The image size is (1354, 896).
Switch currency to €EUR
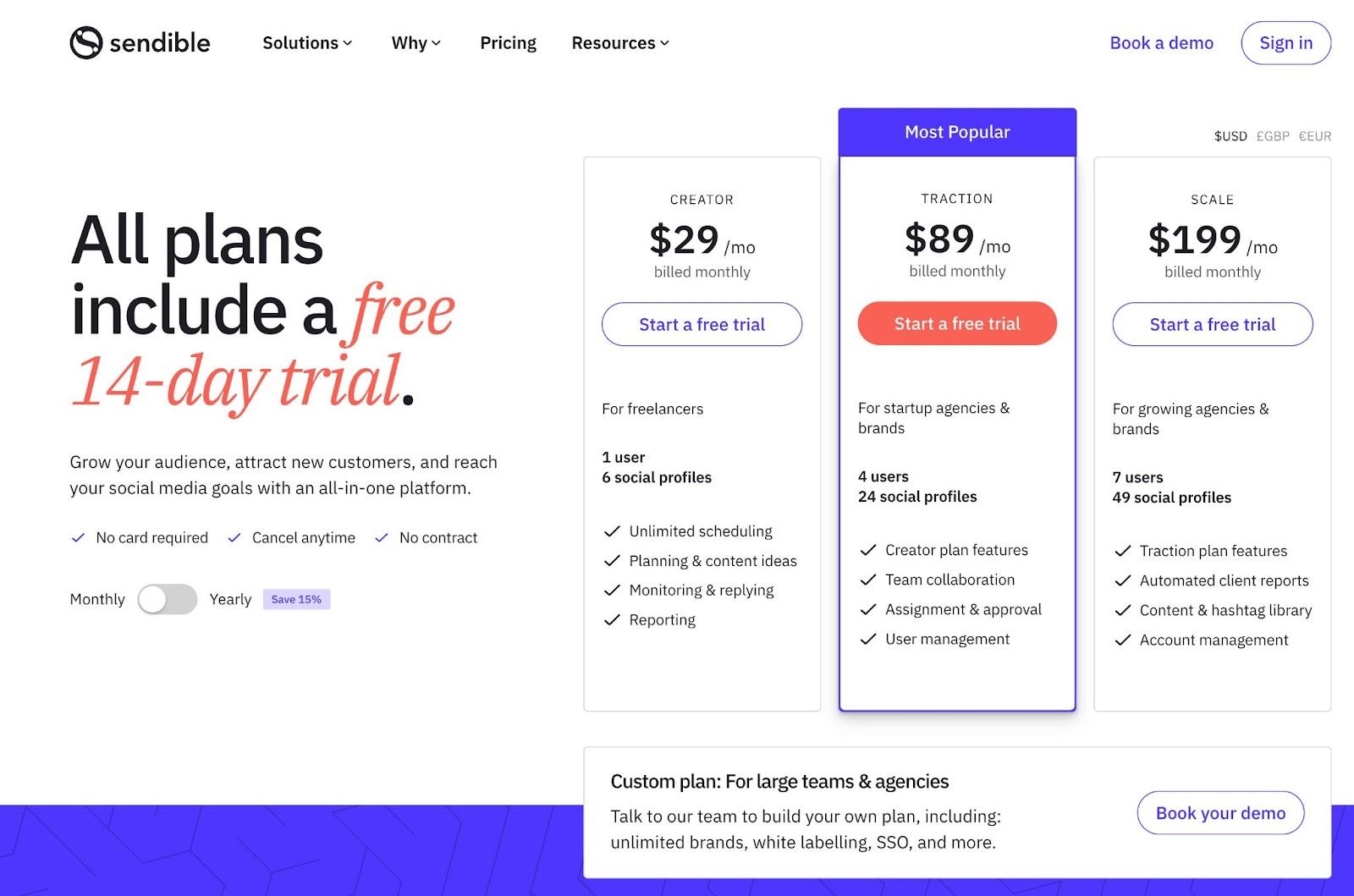[1315, 136]
